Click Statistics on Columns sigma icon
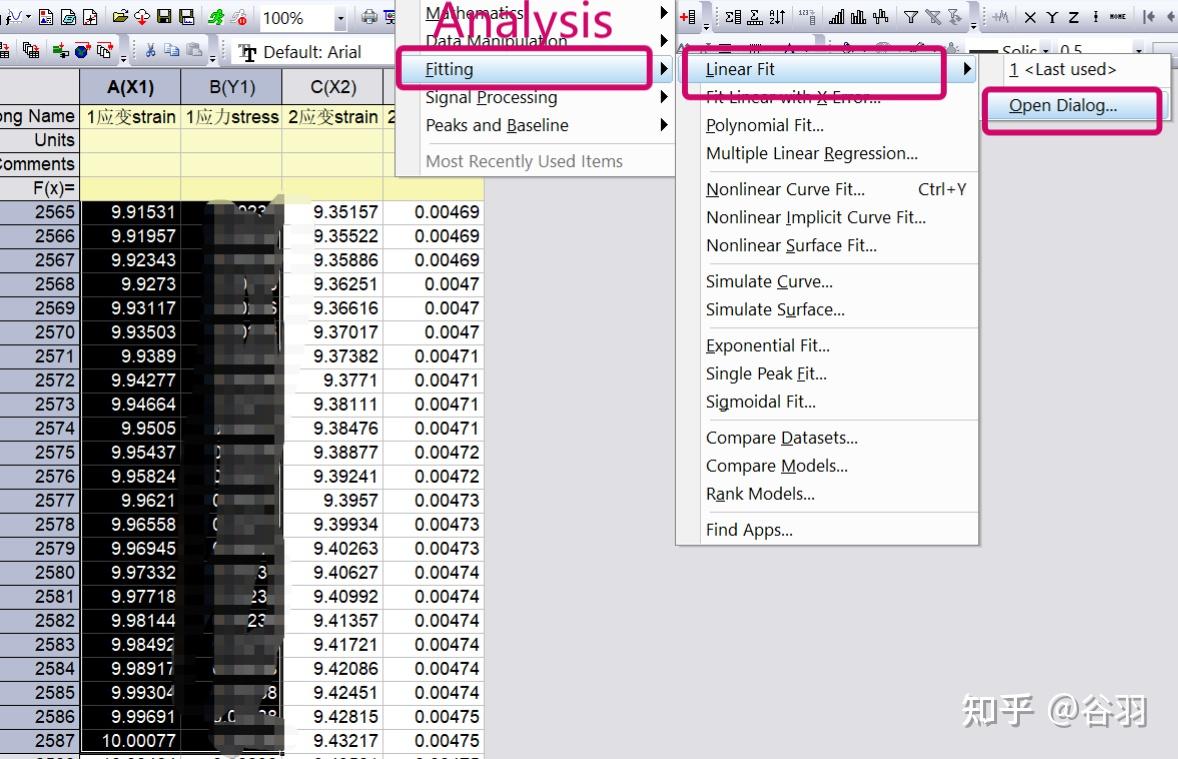The height and width of the screenshot is (759, 1178). [733, 17]
